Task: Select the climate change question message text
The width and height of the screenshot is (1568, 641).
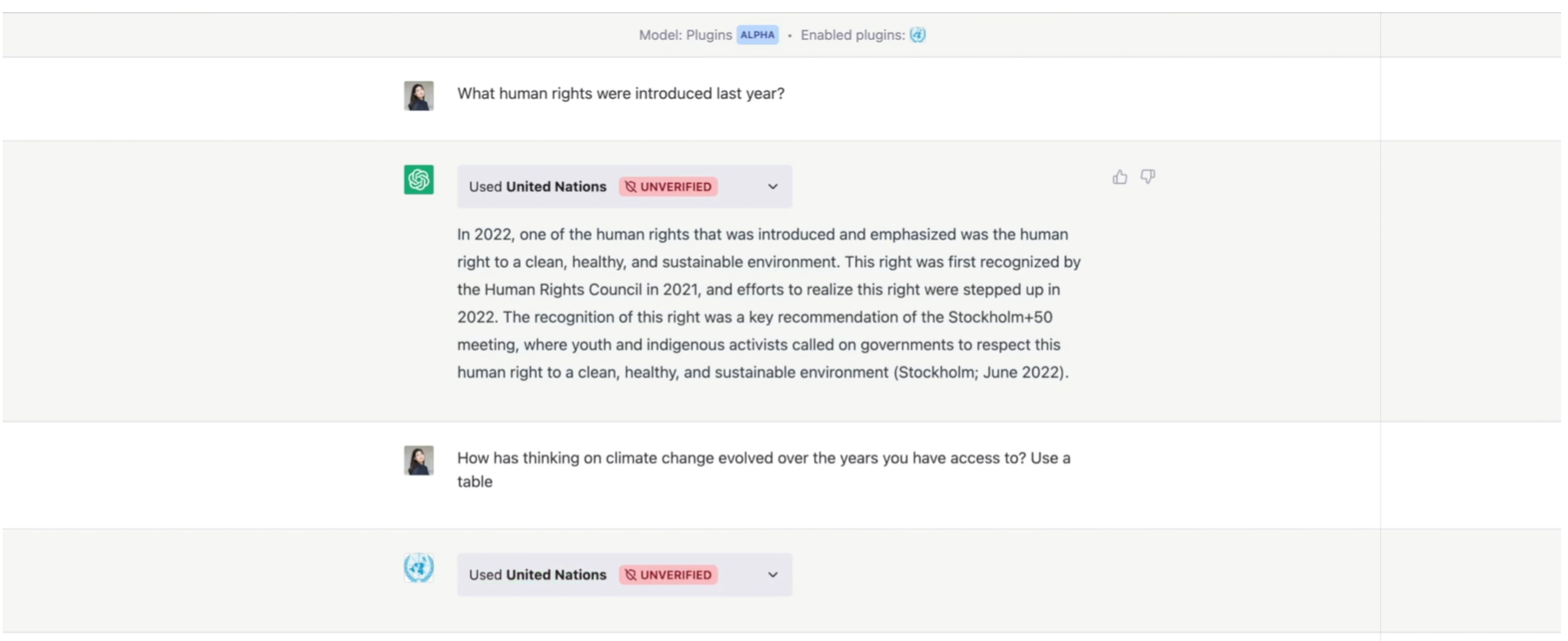Action: [x=763, y=458]
